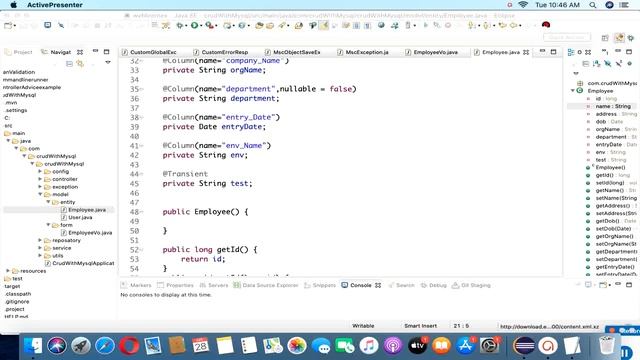Screen dimensions: 640x360
Task: Expand the controller folder
Action: [40, 179]
